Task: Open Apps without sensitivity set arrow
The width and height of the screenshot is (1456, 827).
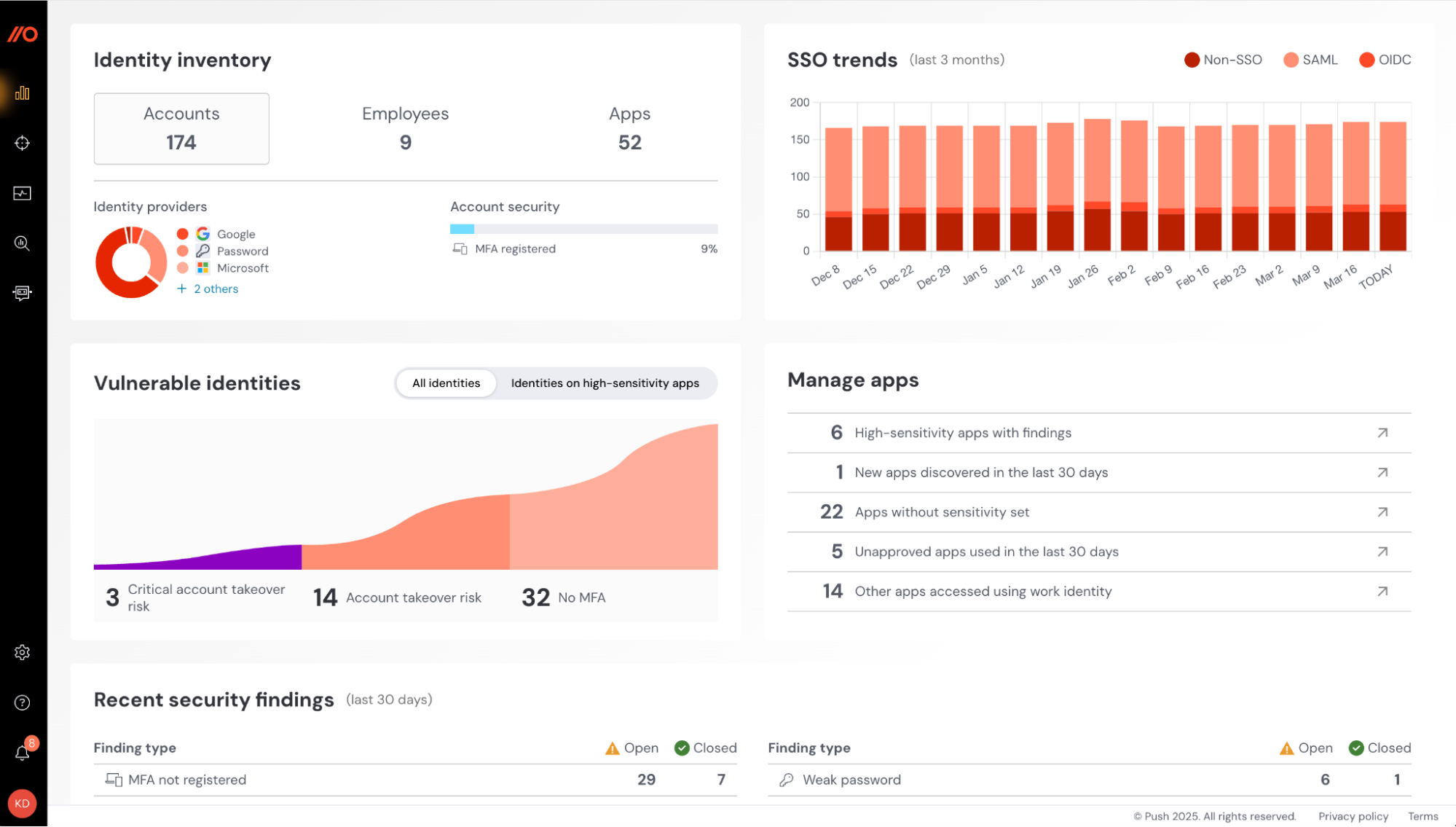Action: coord(1382,512)
